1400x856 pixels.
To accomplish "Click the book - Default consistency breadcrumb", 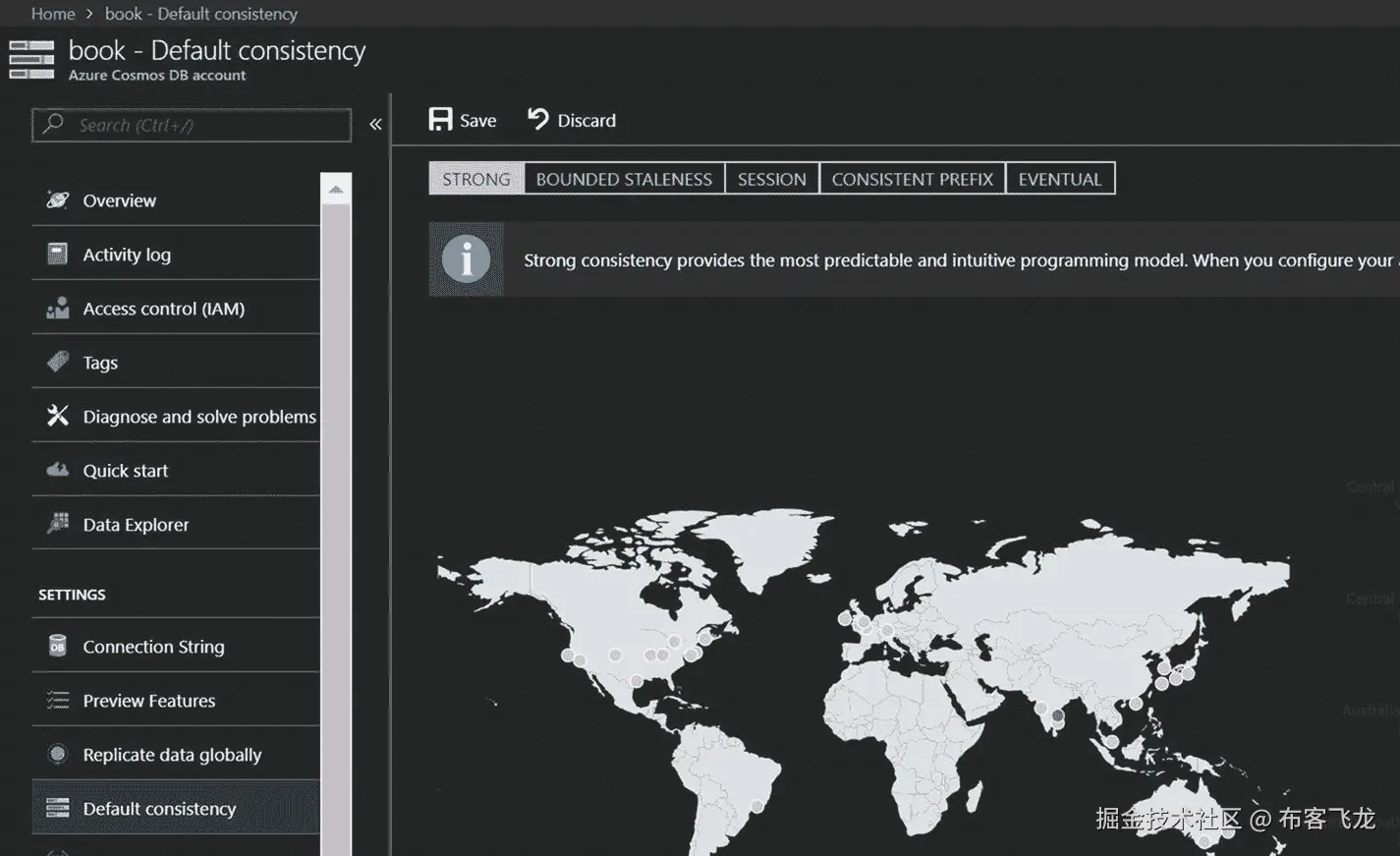I will click(201, 14).
